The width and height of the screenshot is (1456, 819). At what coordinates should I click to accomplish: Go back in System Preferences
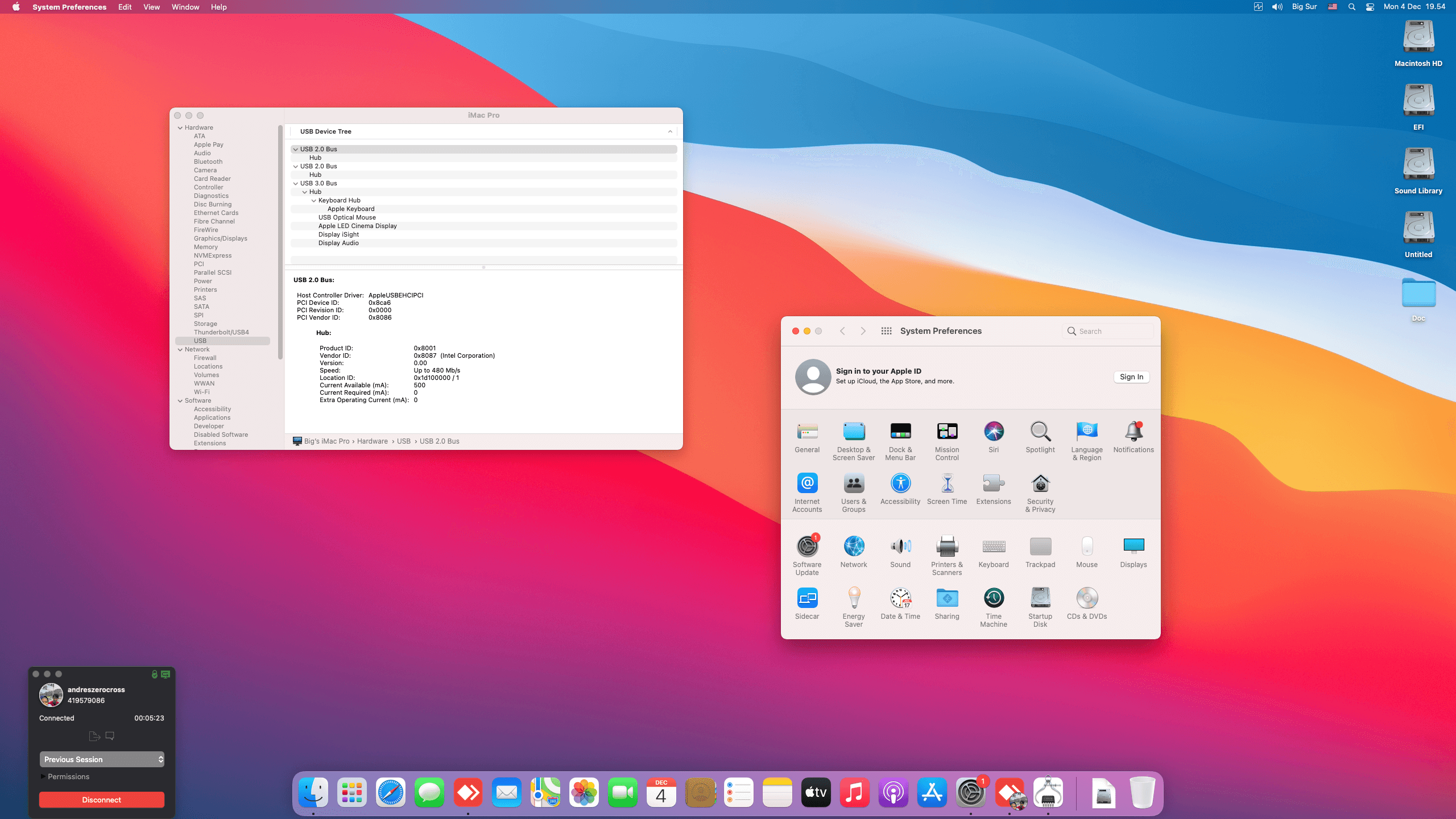pyautogui.click(x=843, y=331)
